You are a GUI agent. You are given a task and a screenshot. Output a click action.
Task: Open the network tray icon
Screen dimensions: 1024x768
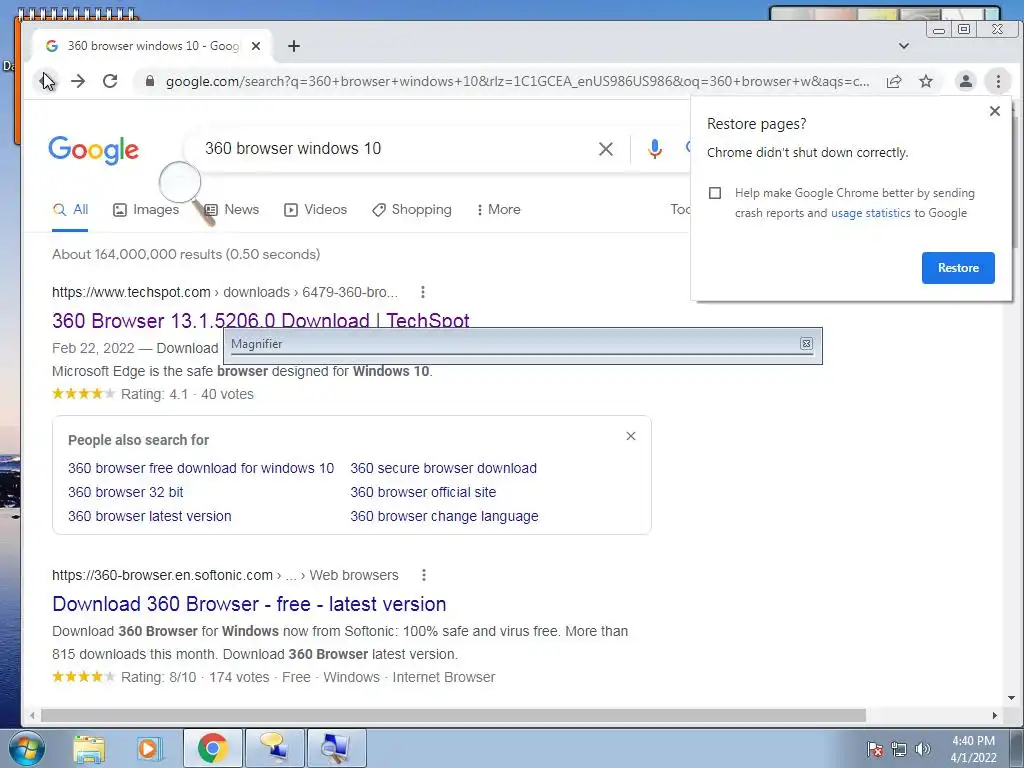(899, 749)
